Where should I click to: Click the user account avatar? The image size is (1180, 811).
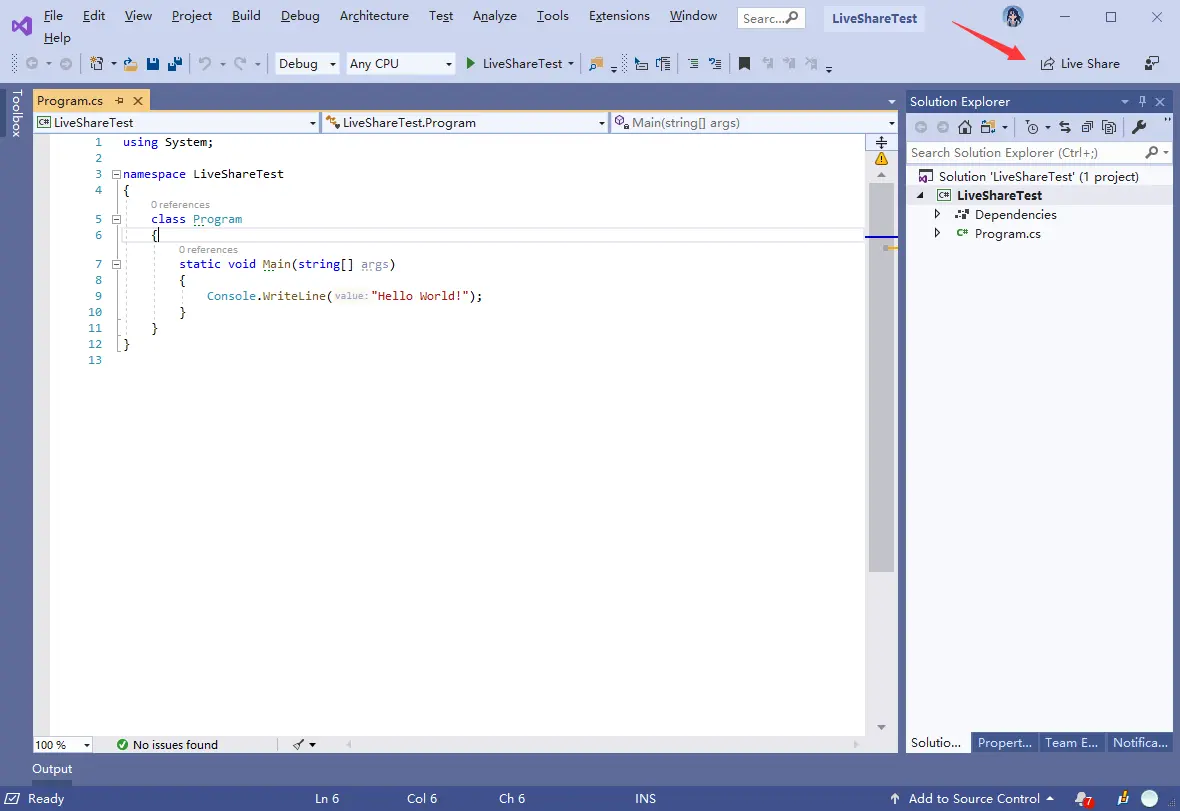[1013, 17]
